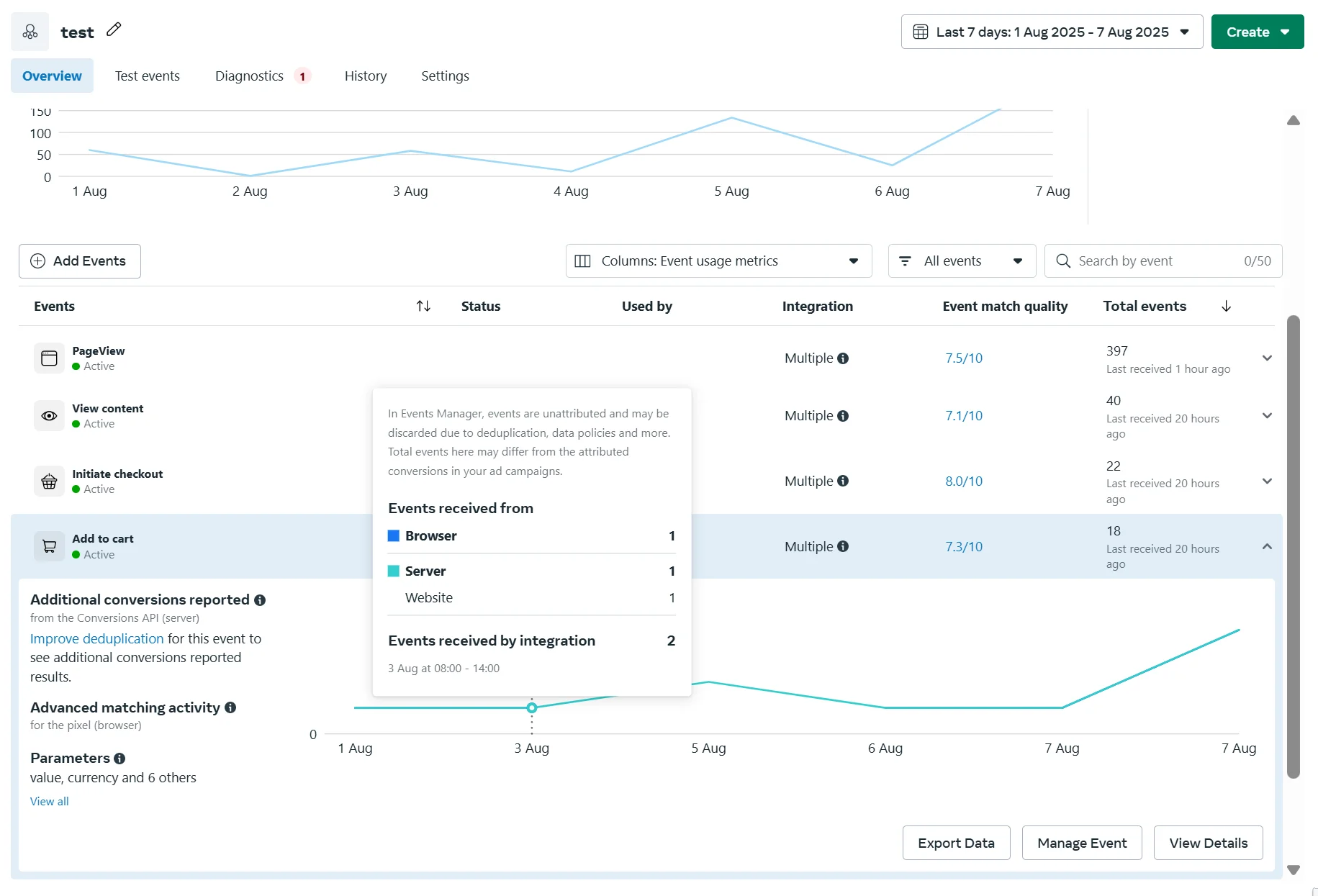
Task: Open the date range dropdown
Action: (1051, 32)
